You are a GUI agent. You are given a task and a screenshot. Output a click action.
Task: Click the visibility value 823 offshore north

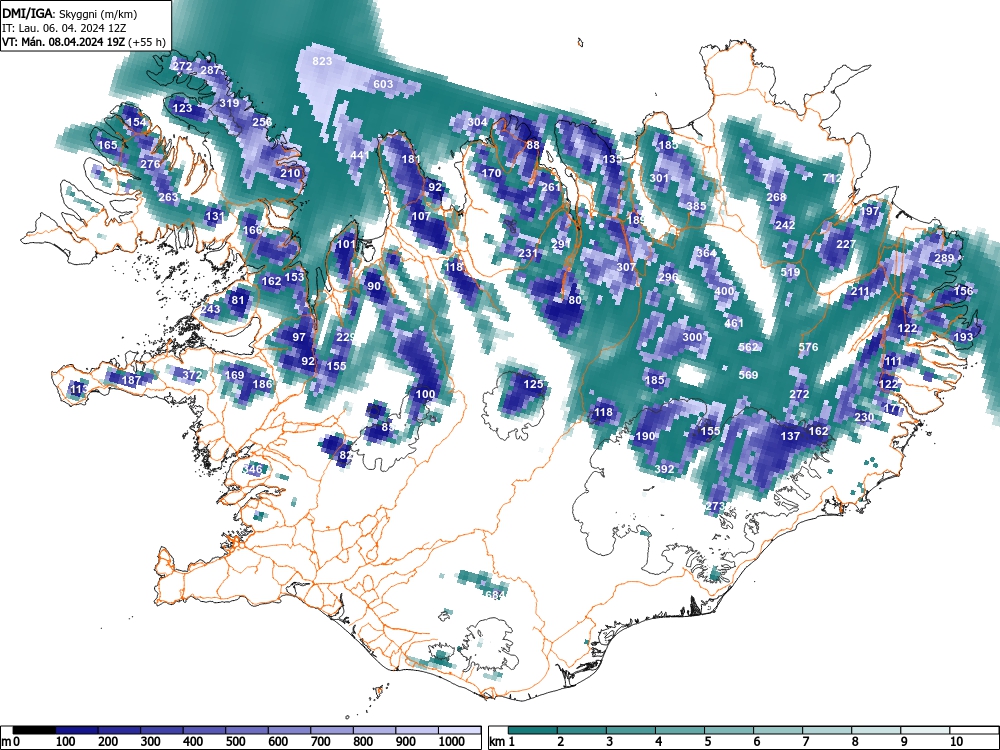(x=322, y=61)
